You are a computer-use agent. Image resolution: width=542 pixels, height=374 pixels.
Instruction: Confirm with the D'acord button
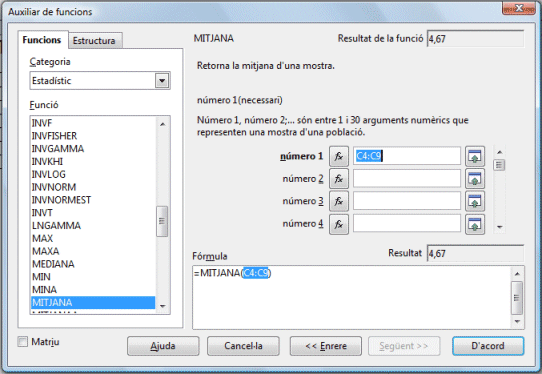coord(488,346)
